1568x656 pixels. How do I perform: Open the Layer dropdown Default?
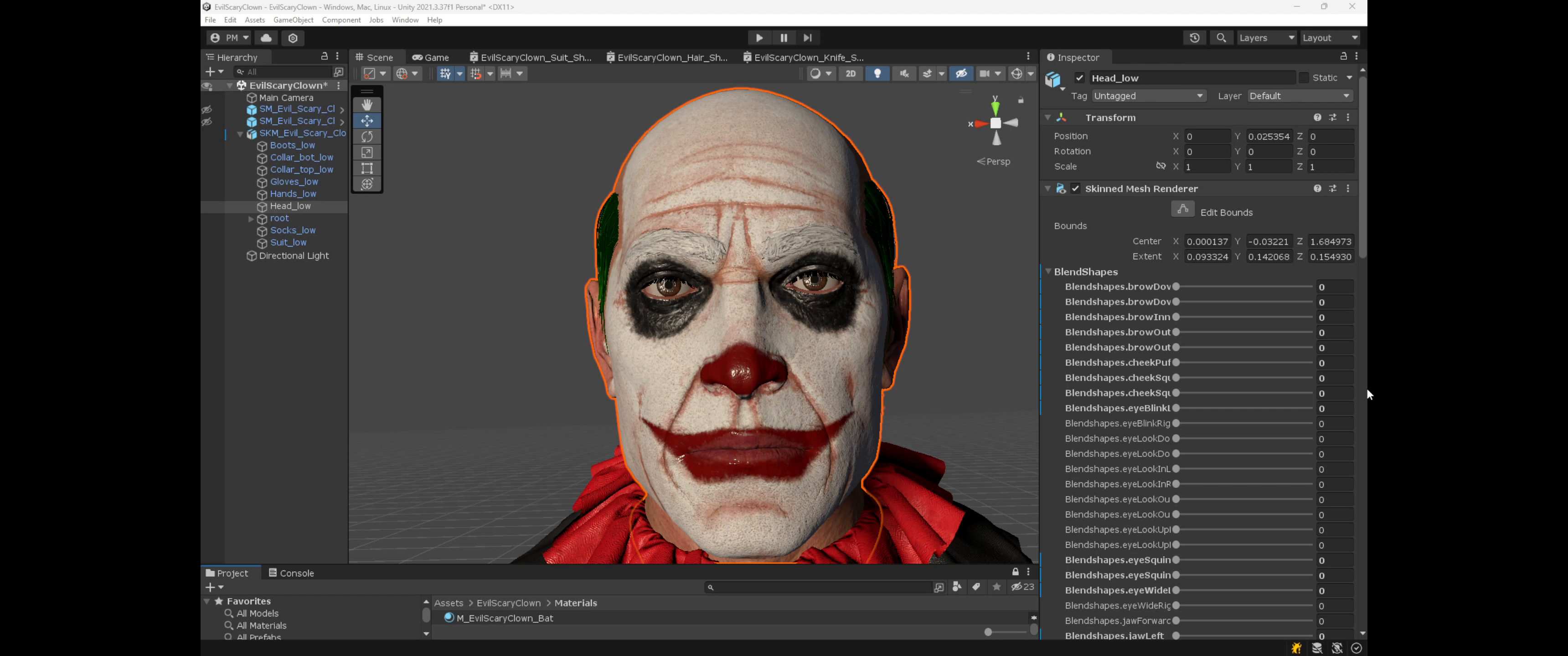click(x=1299, y=96)
